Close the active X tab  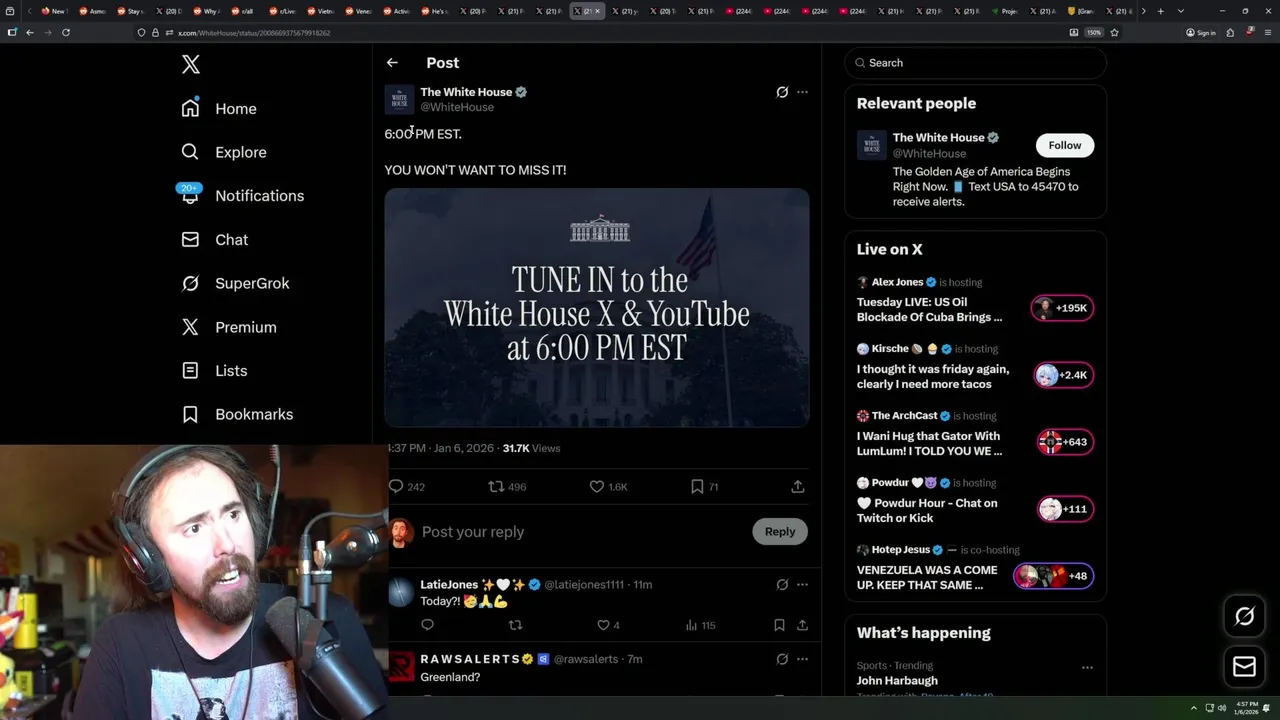click(597, 11)
